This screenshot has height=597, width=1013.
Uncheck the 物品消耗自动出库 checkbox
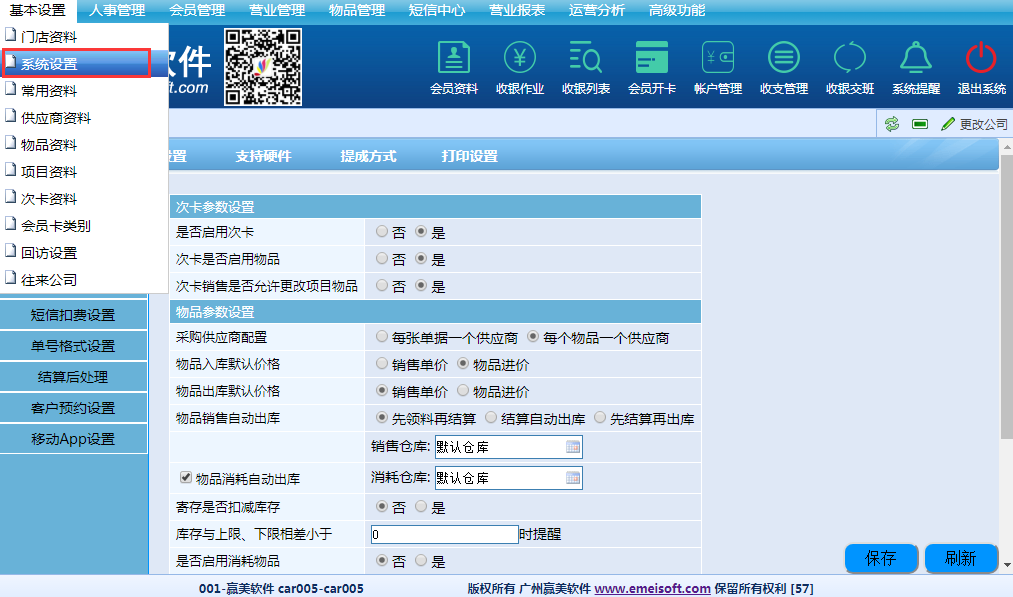tap(185, 478)
